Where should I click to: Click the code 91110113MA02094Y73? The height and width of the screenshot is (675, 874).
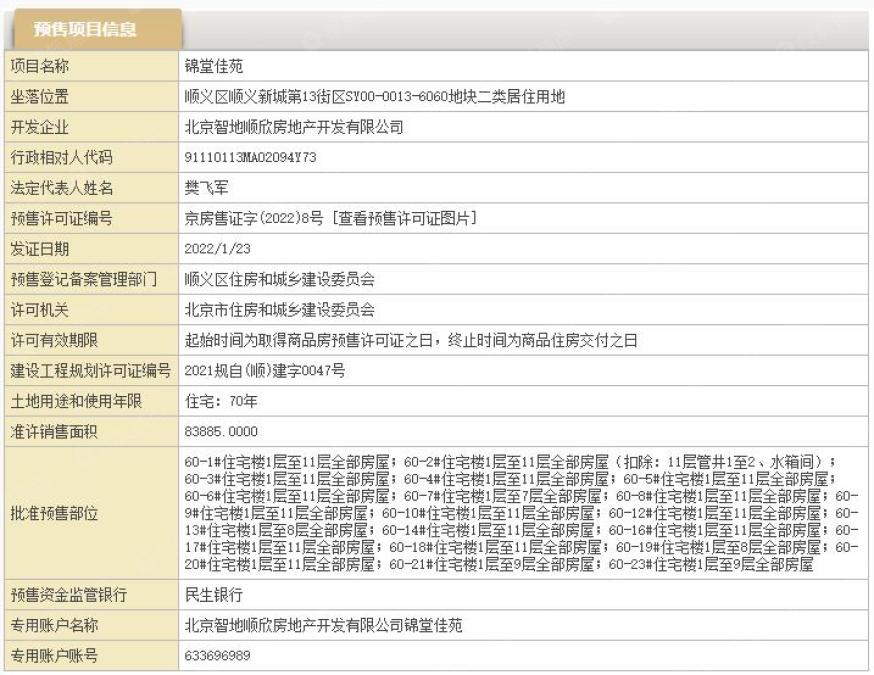point(251,158)
